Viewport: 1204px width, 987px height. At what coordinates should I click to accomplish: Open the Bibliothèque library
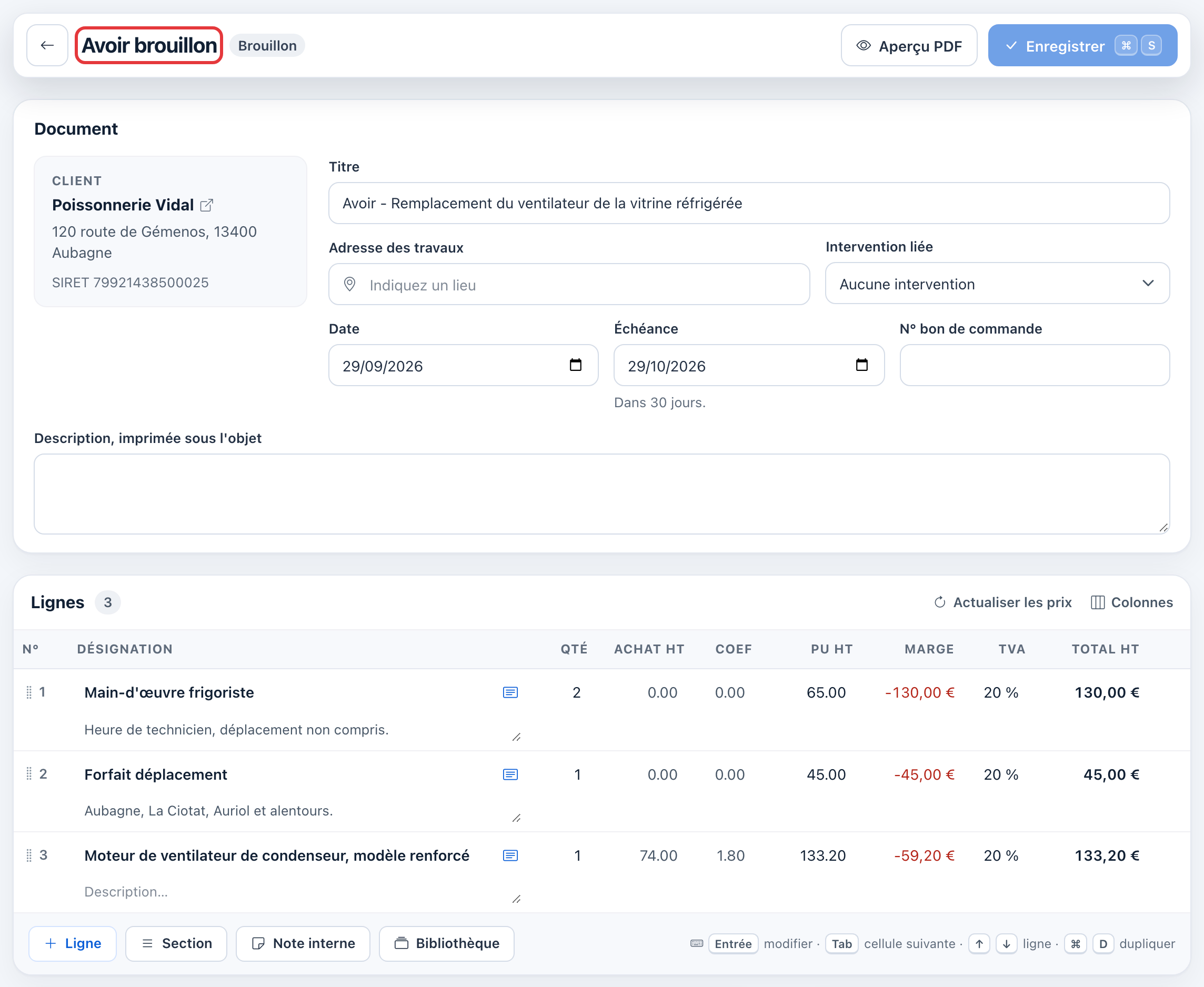coord(446,943)
